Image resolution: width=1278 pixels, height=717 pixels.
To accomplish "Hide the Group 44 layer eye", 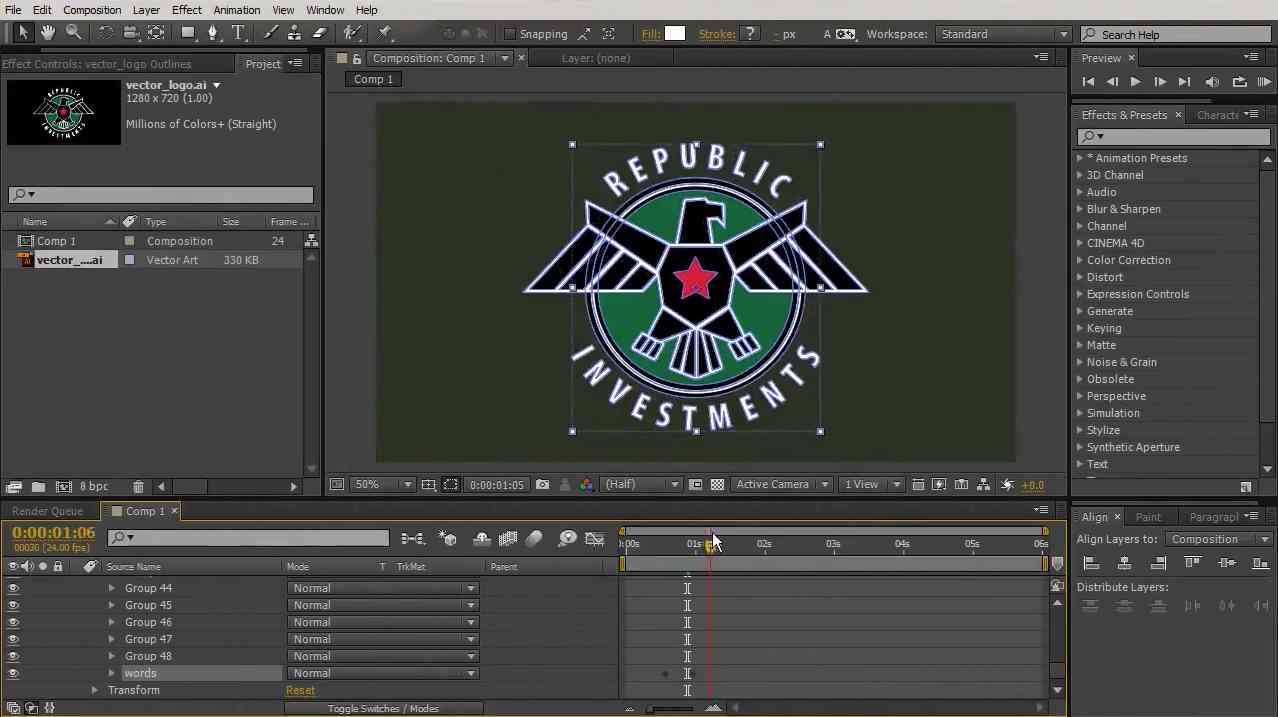I will pos(13,588).
